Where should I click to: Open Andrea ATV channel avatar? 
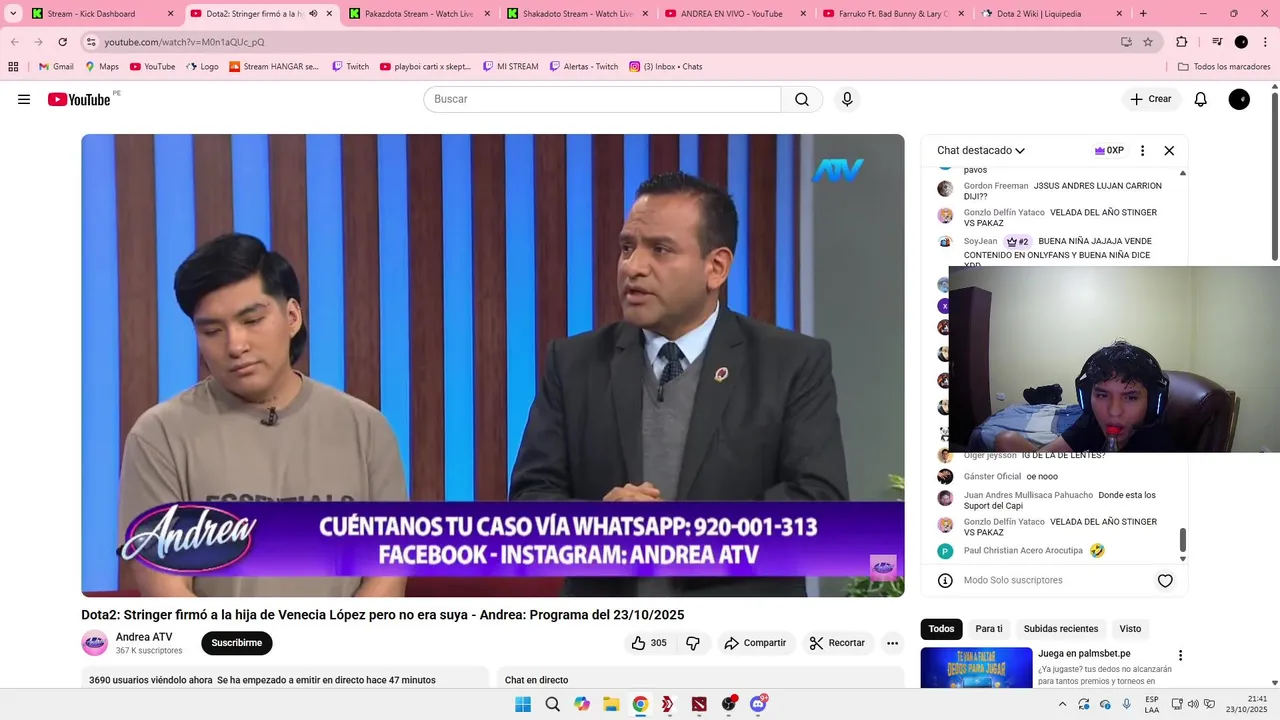(x=94, y=643)
